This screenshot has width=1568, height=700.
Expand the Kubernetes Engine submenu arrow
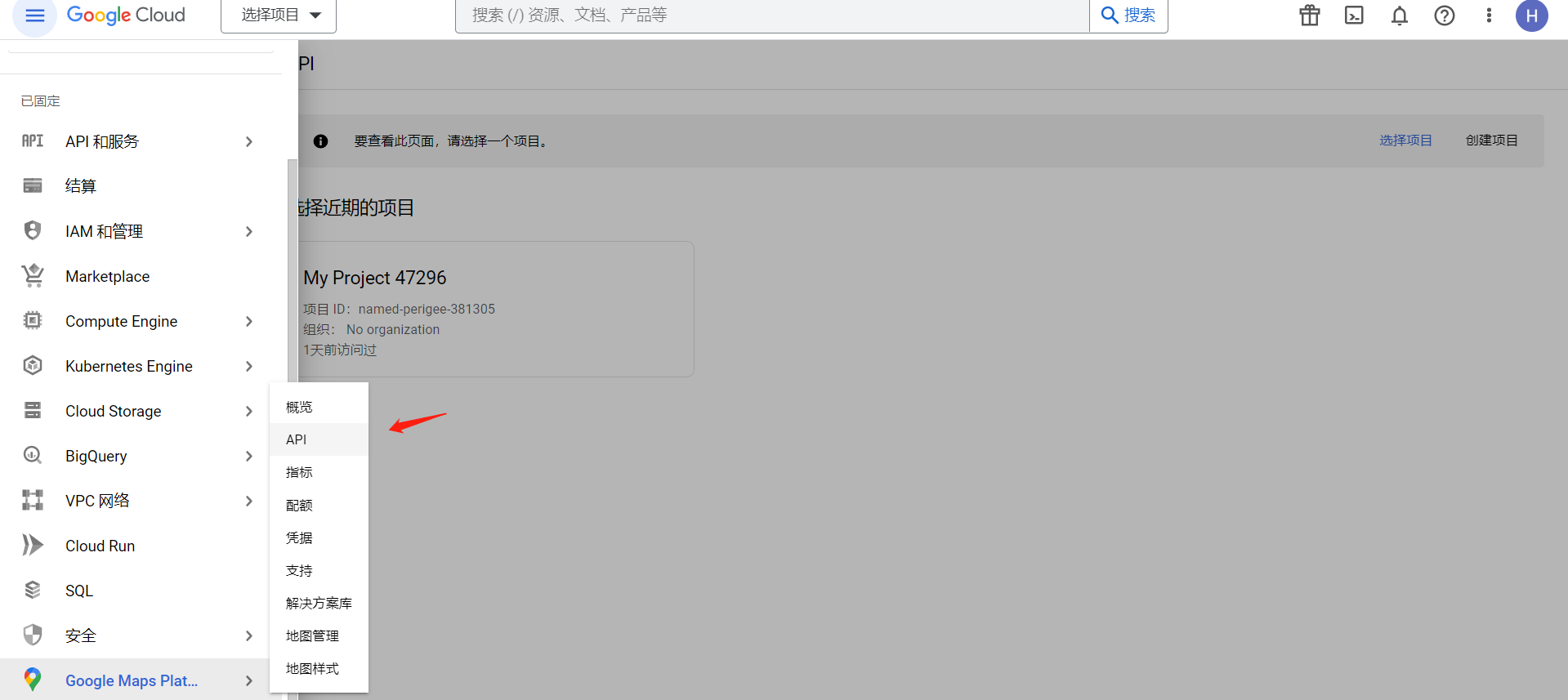(x=249, y=367)
